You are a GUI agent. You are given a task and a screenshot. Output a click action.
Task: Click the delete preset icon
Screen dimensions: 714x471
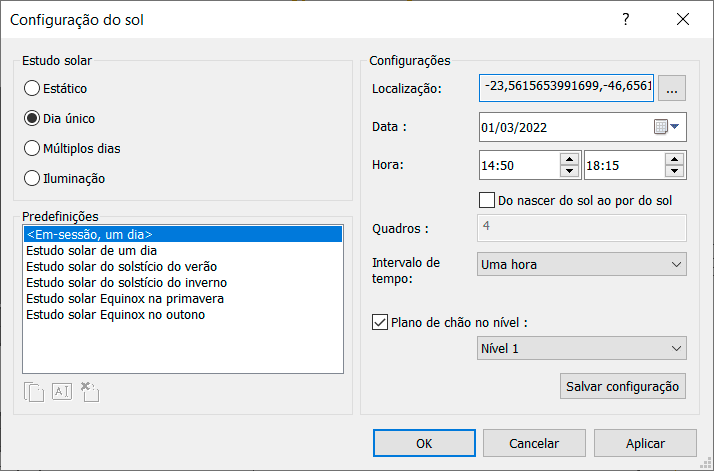pyautogui.click(x=89, y=392)
